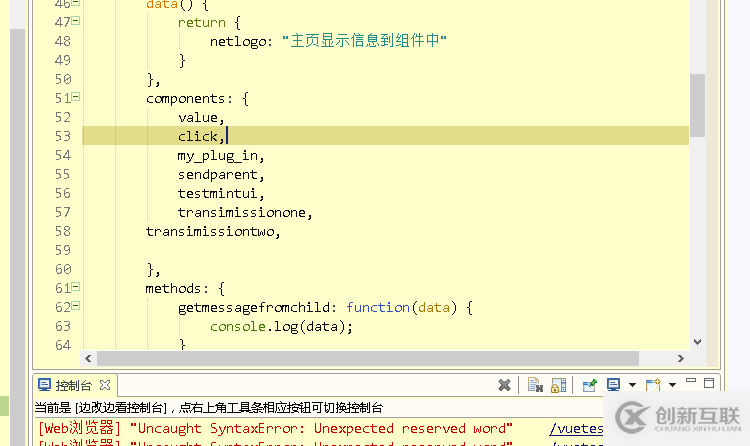
Task: Maximize the console panel
Action: [x=710, y=384]
